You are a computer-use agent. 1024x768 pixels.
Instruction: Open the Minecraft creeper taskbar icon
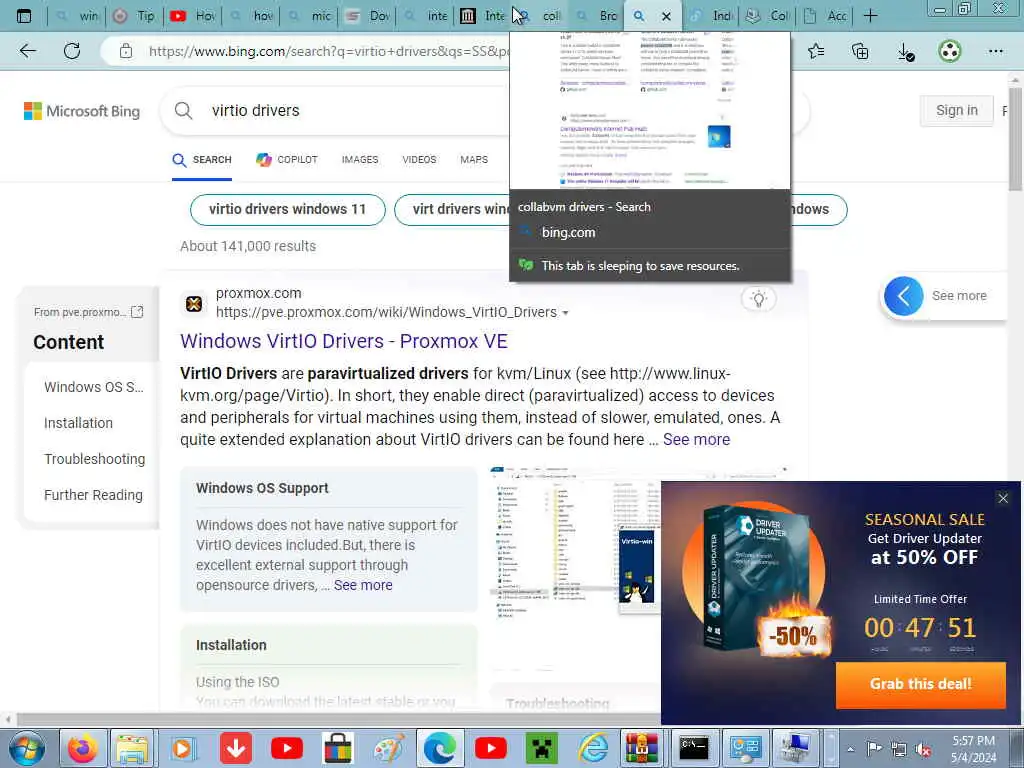(x=541, y=748)
